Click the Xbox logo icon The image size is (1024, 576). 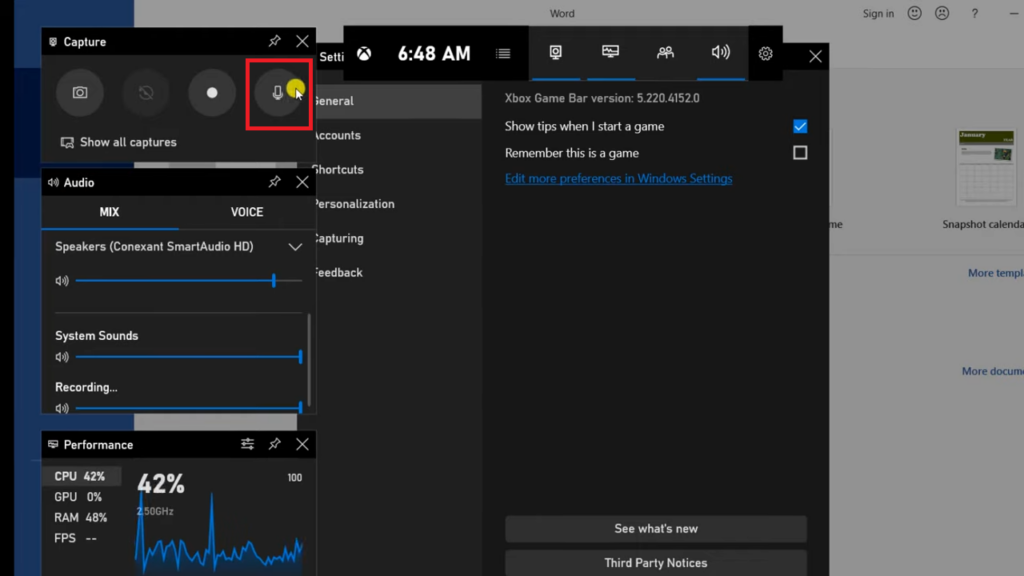[x=364, y=54]
